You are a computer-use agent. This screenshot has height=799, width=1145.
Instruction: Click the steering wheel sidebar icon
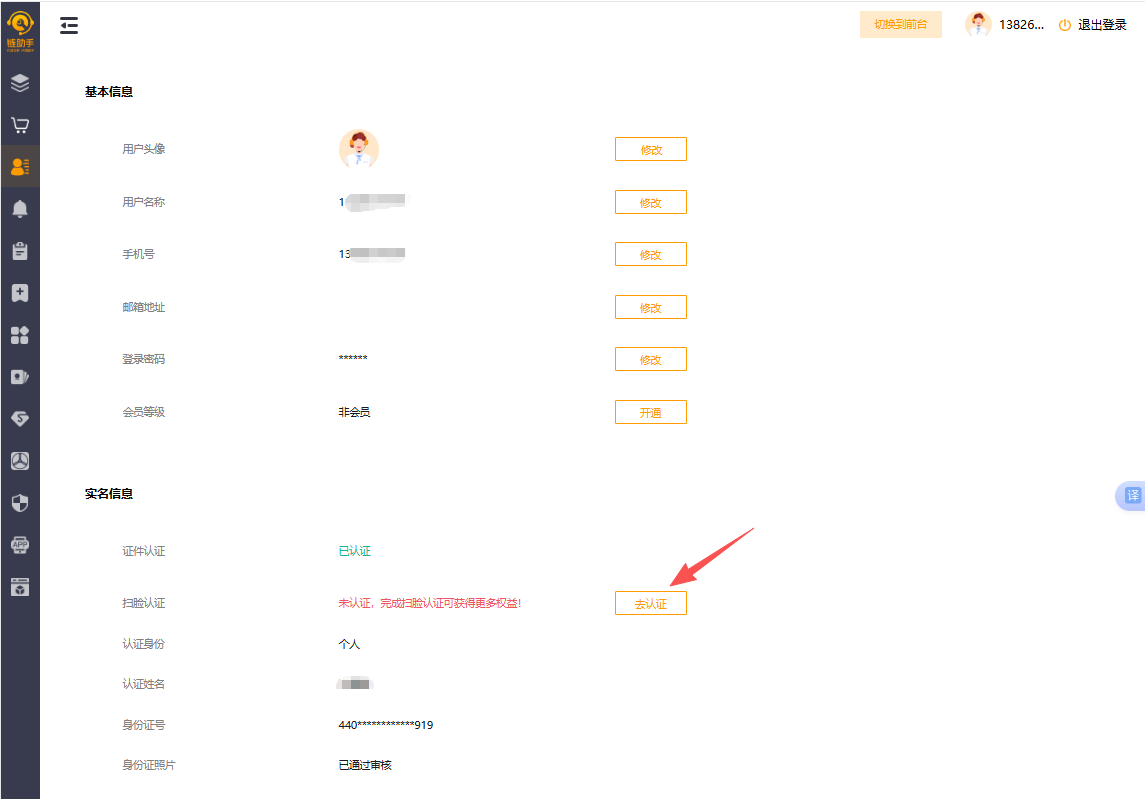coord(20,461)
